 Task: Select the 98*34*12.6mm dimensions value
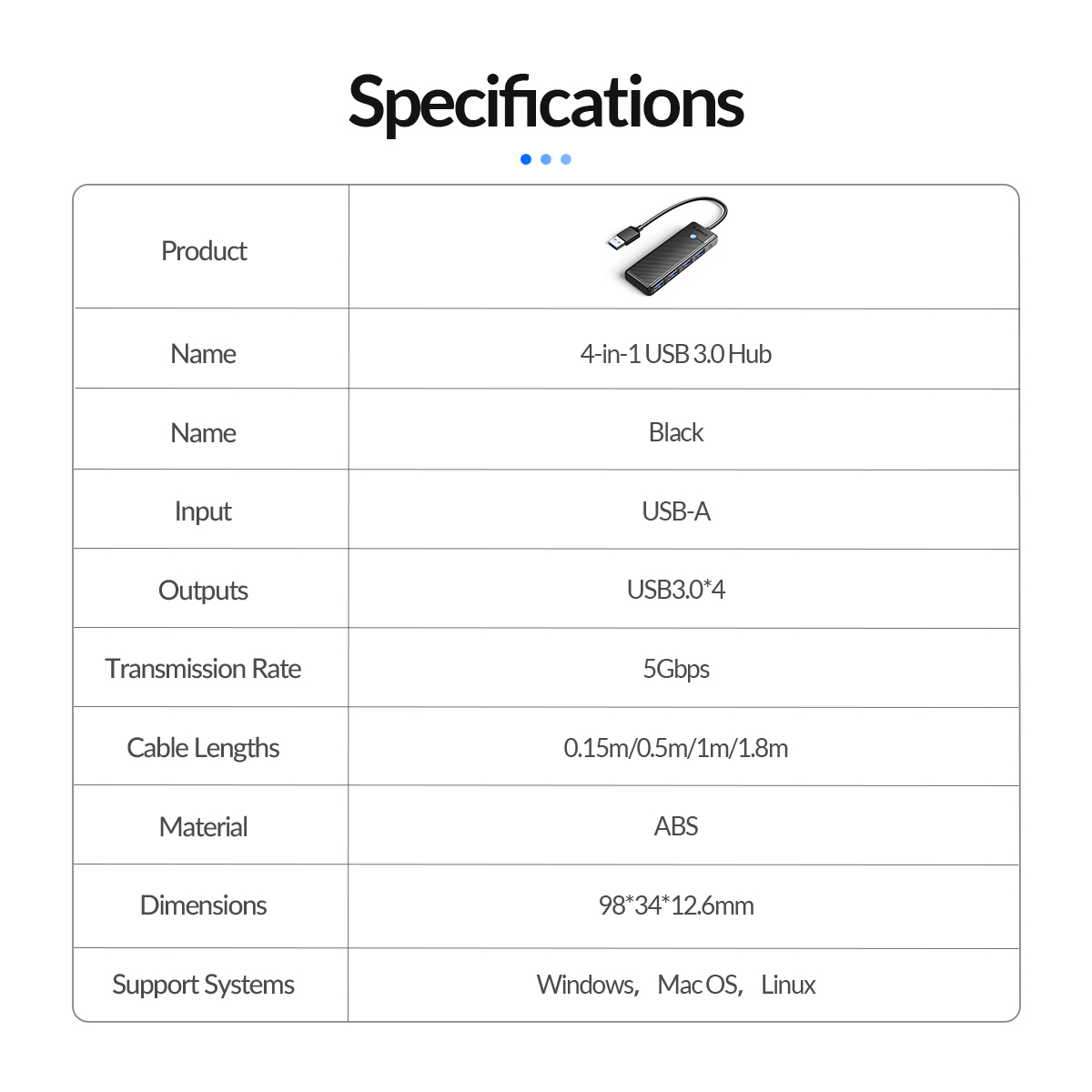(676, 905)
